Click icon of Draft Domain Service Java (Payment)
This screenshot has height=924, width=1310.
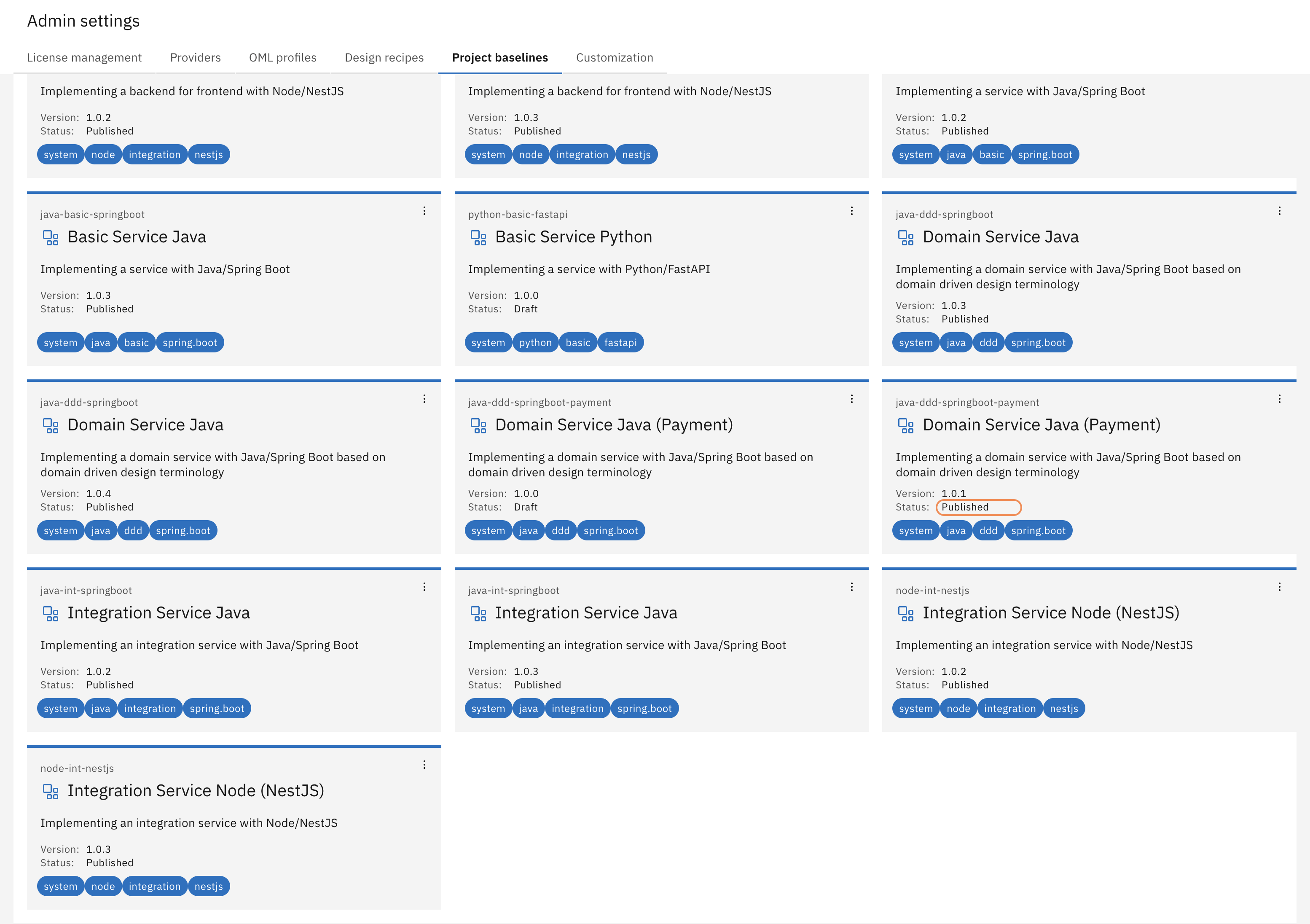click(478, 426)
